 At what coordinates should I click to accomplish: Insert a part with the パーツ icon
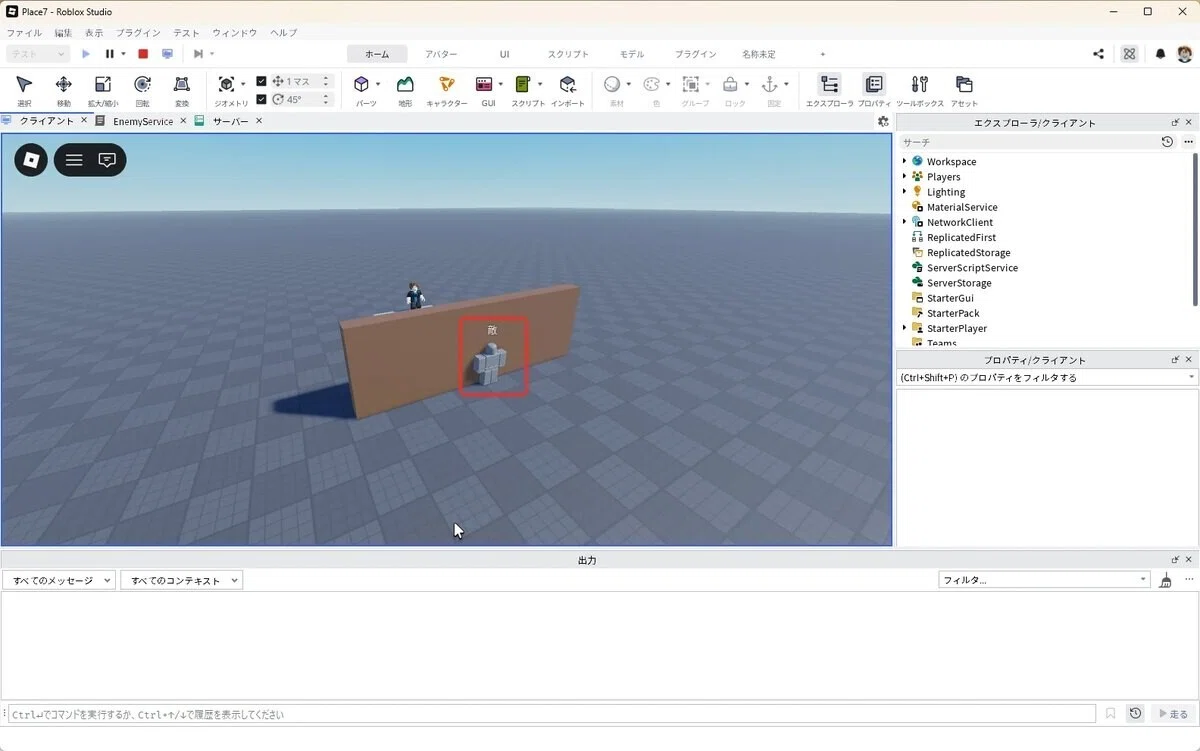tap(361, 85)
